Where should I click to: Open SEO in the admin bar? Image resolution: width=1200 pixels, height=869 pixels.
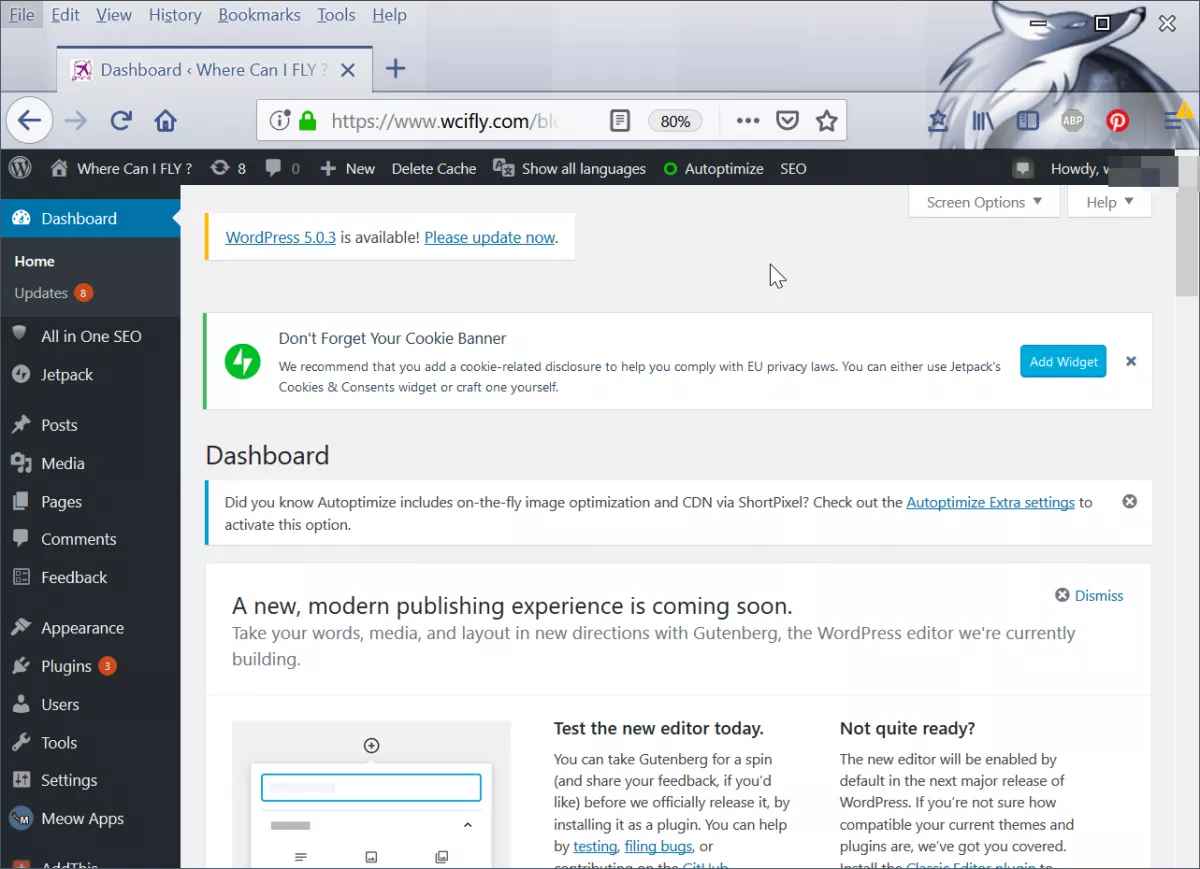click(793, 168)
